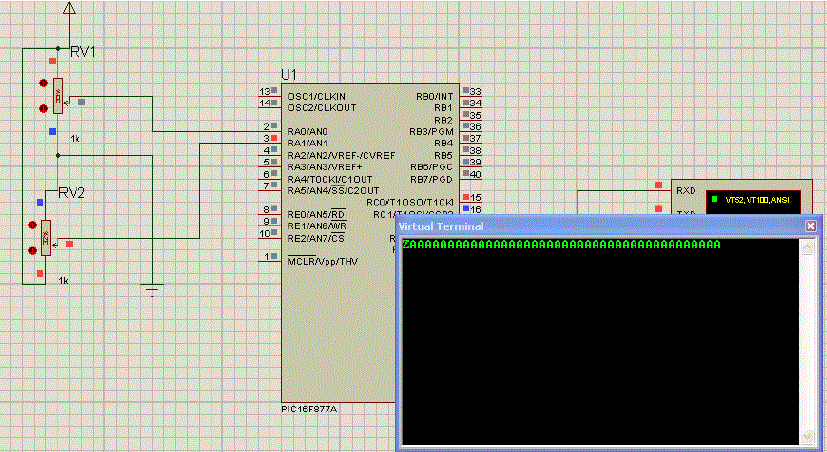Click the power terminal arrow above RV1

69,10
